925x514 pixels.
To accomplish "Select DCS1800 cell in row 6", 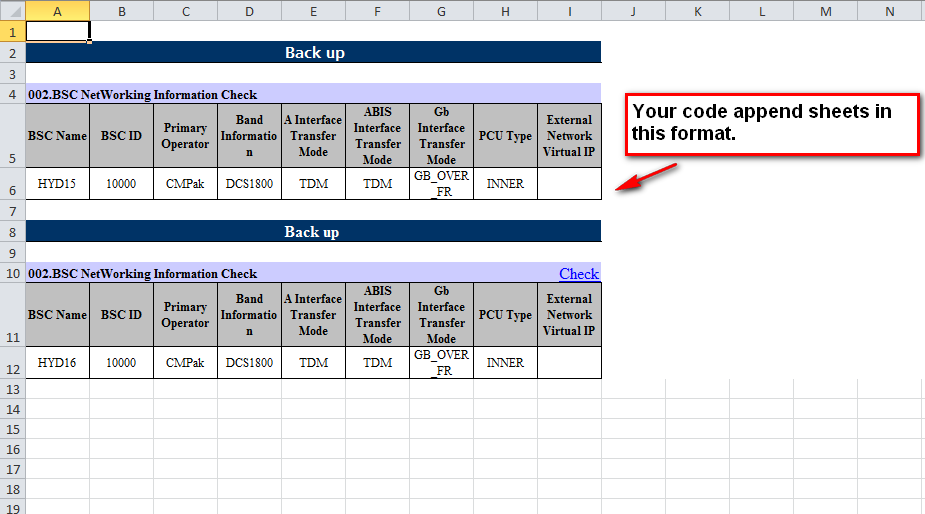I will tap(250, 184).
